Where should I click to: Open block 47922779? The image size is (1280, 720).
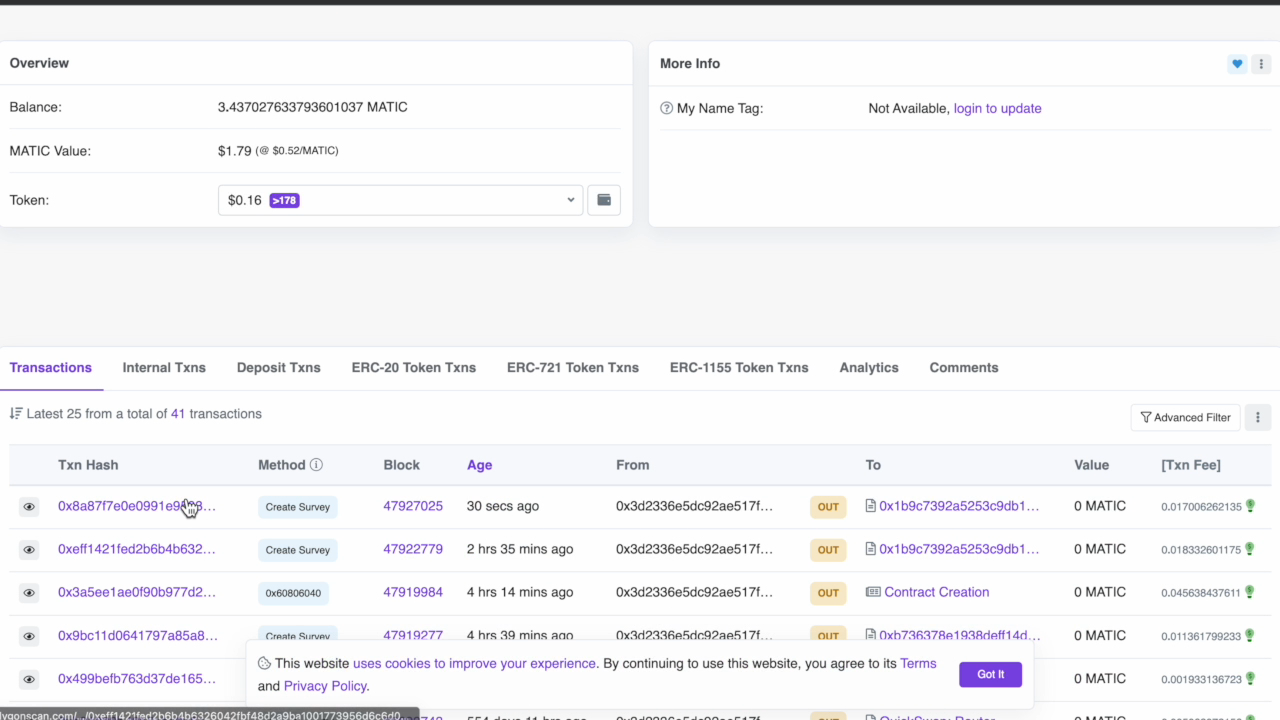tap(413, 549)
